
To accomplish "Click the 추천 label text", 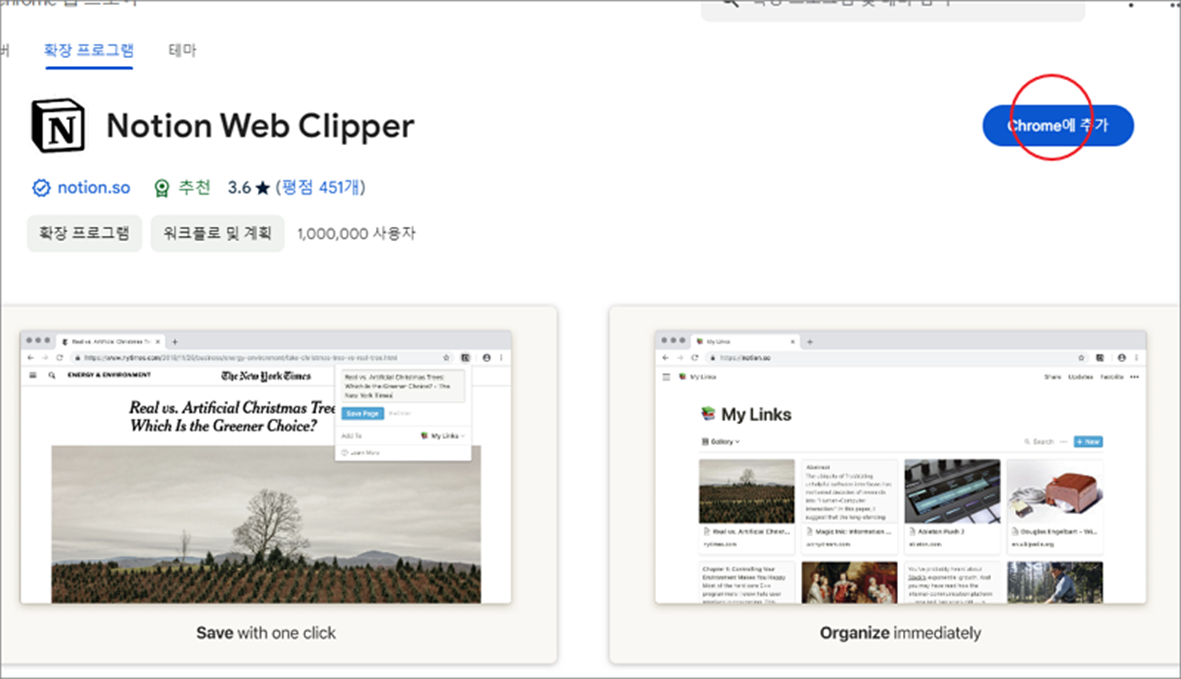I will (194, 187).
